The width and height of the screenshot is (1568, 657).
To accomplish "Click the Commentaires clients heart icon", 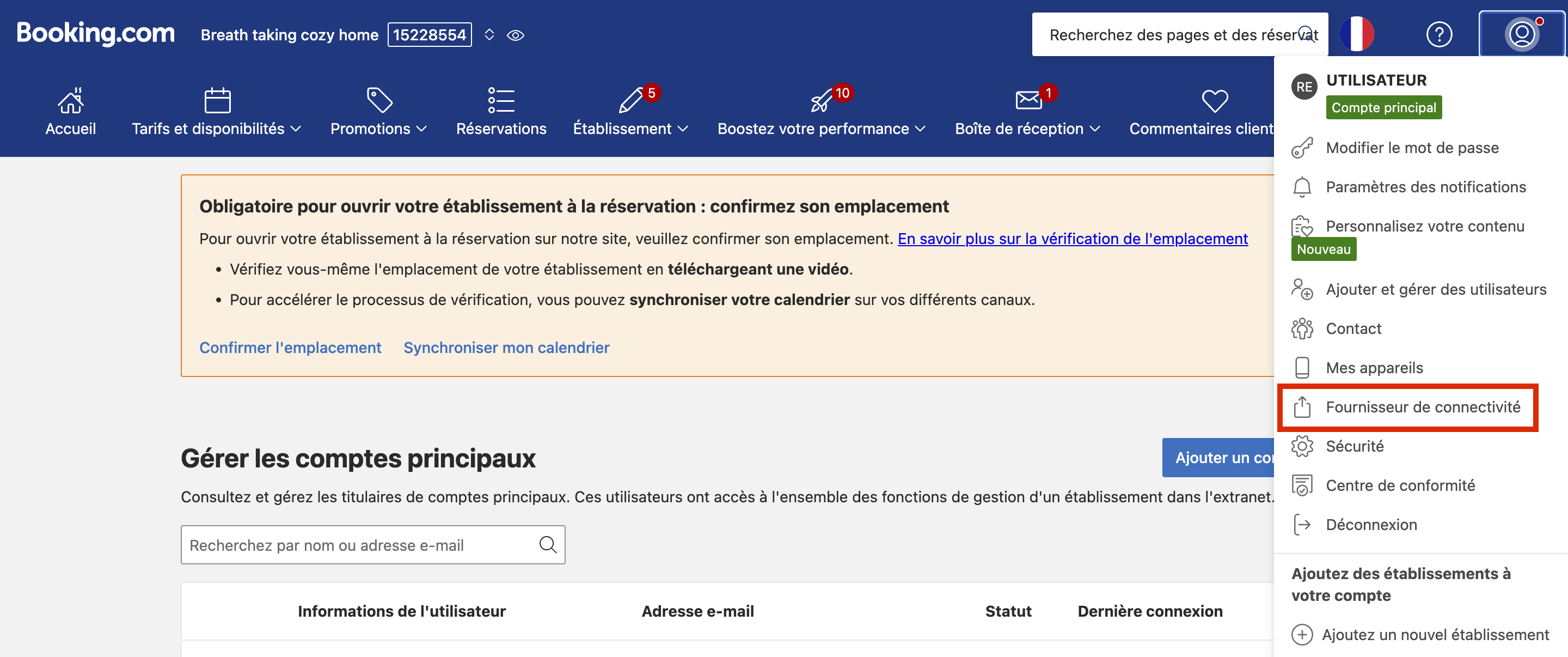I will click(x=1214, y=100).
